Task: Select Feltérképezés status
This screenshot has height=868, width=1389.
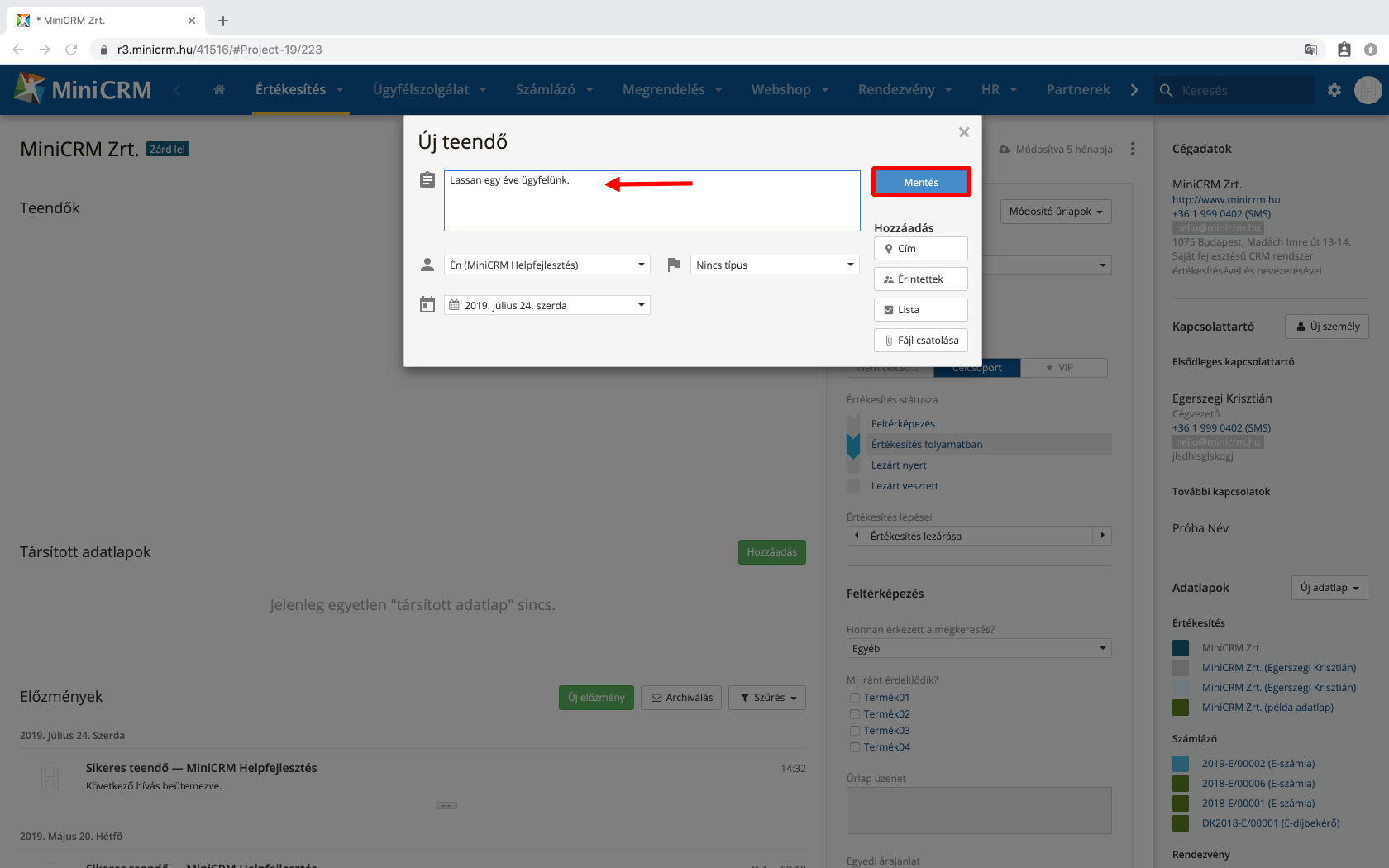Action: (x=903, y=424)
